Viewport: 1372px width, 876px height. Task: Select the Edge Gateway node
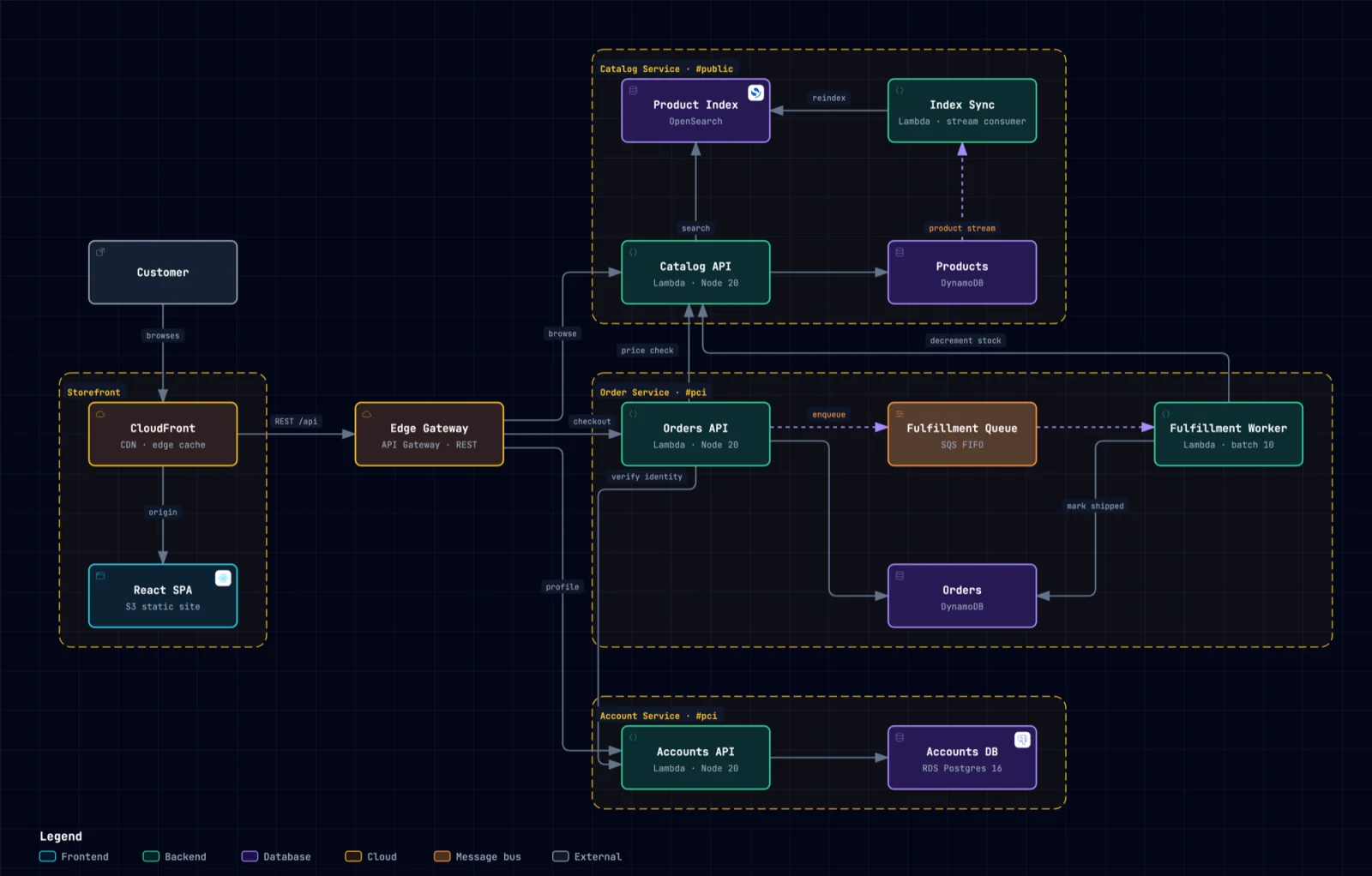click(x=430, y=435)
